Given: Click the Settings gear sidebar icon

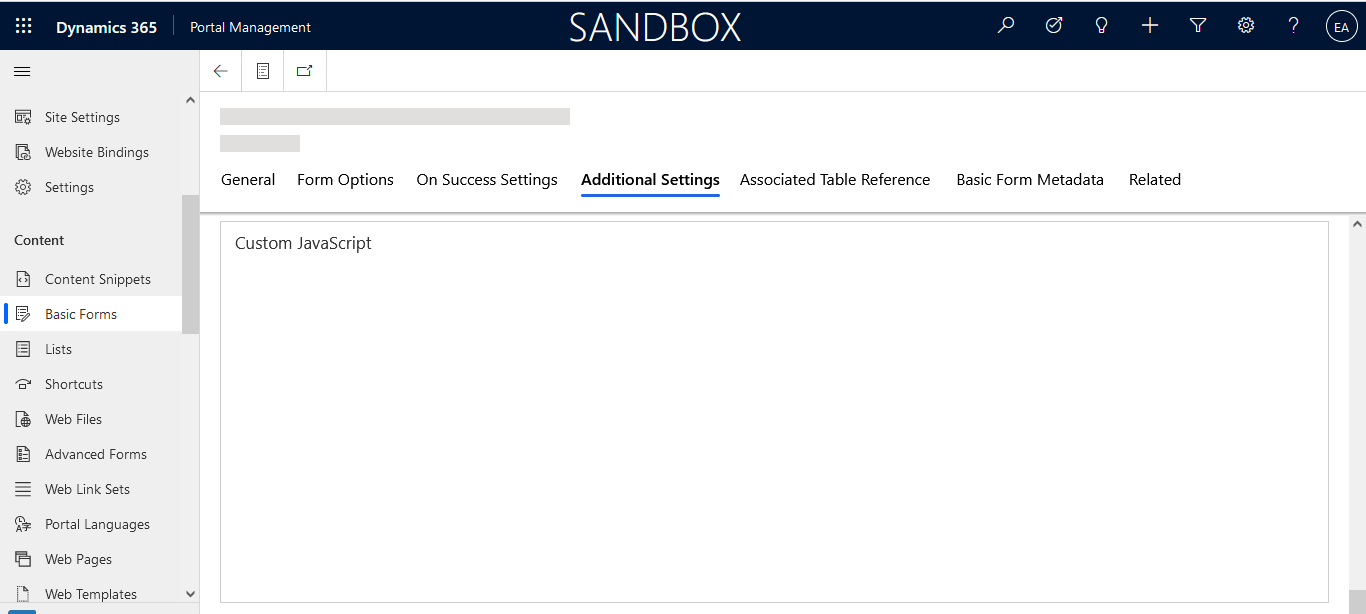Looking at the screenshot, I should (x=23, y=187).
